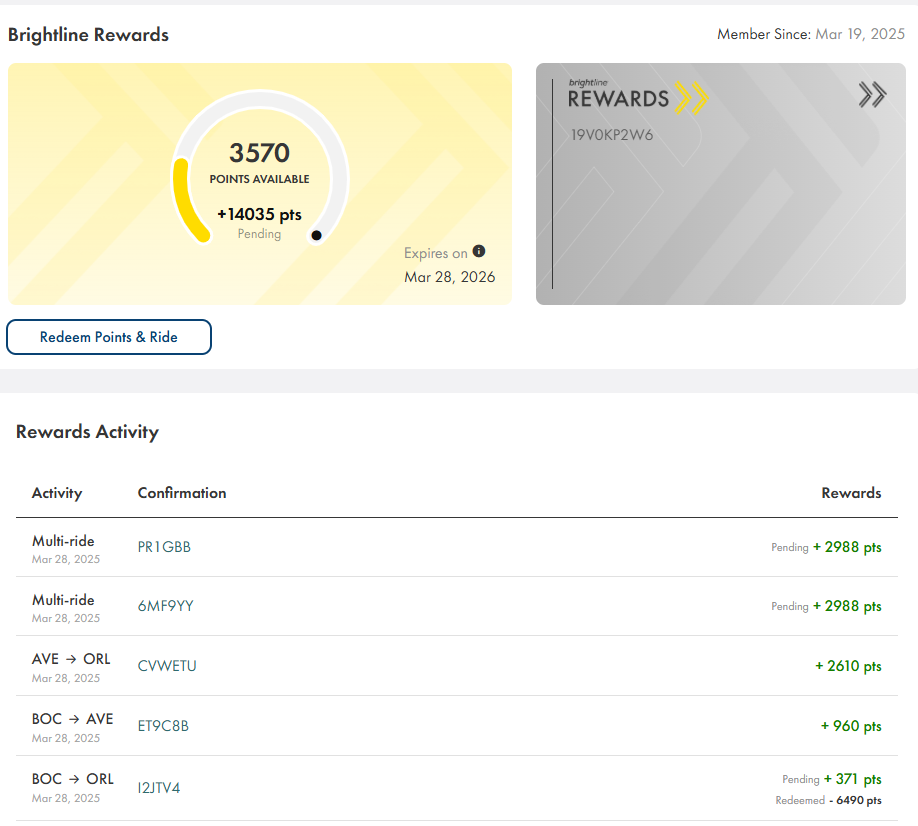Open confirmation ET9C8B
Image resolution: width=918 pixels, height=826 pixels.
click(x=163, y=726)
